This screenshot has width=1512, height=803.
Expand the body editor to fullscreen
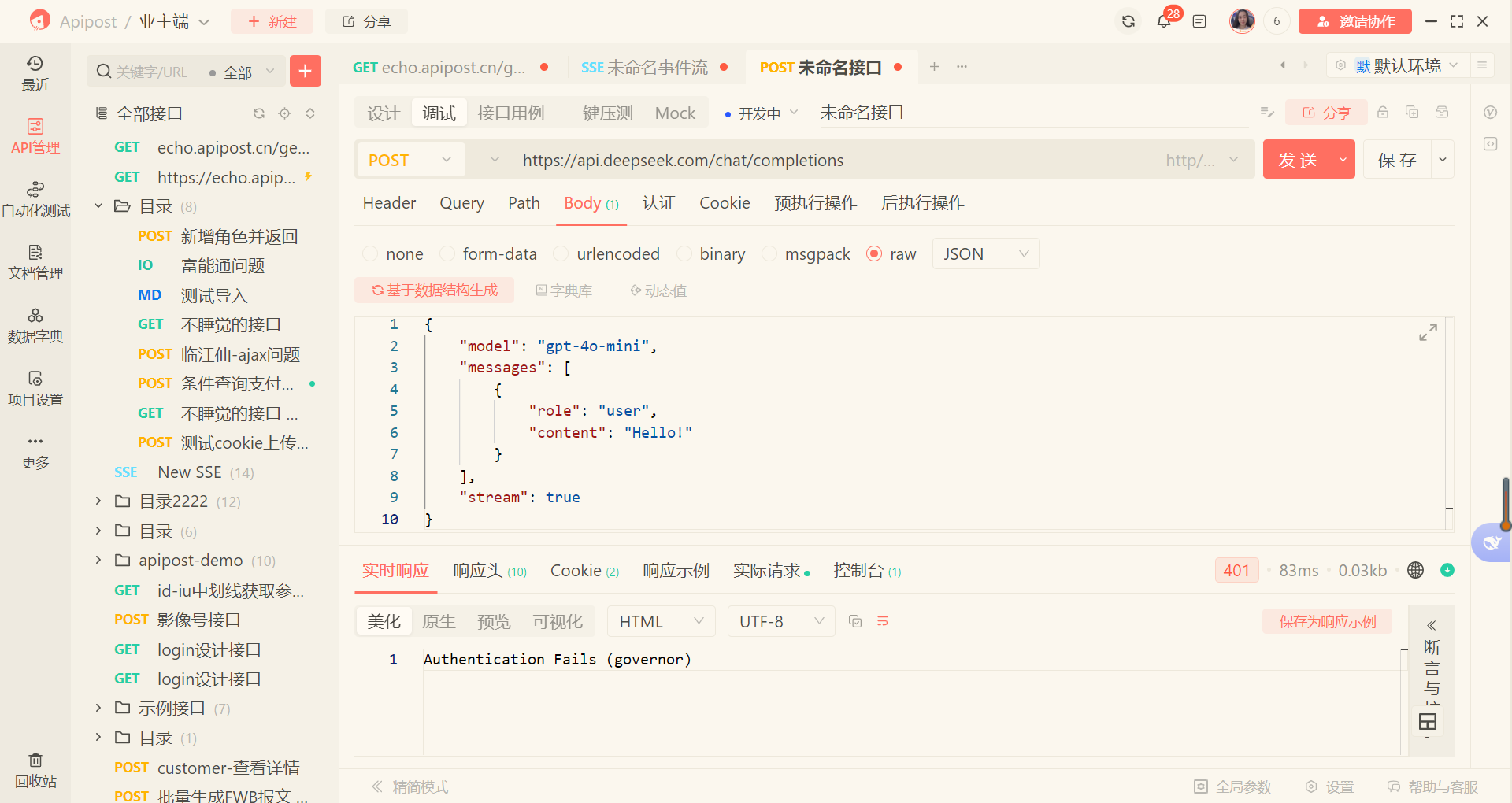[1428, 332]
